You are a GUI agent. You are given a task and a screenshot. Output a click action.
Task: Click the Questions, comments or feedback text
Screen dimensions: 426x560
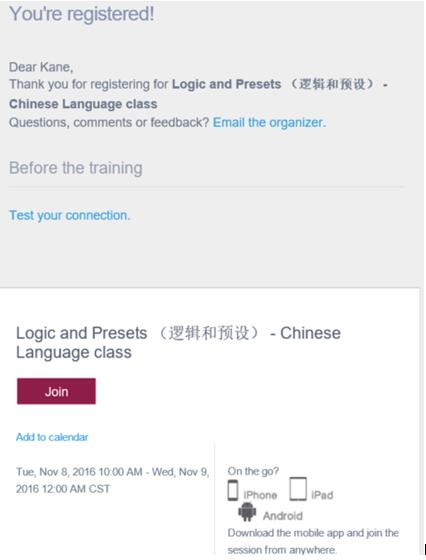tap(109, 122)
